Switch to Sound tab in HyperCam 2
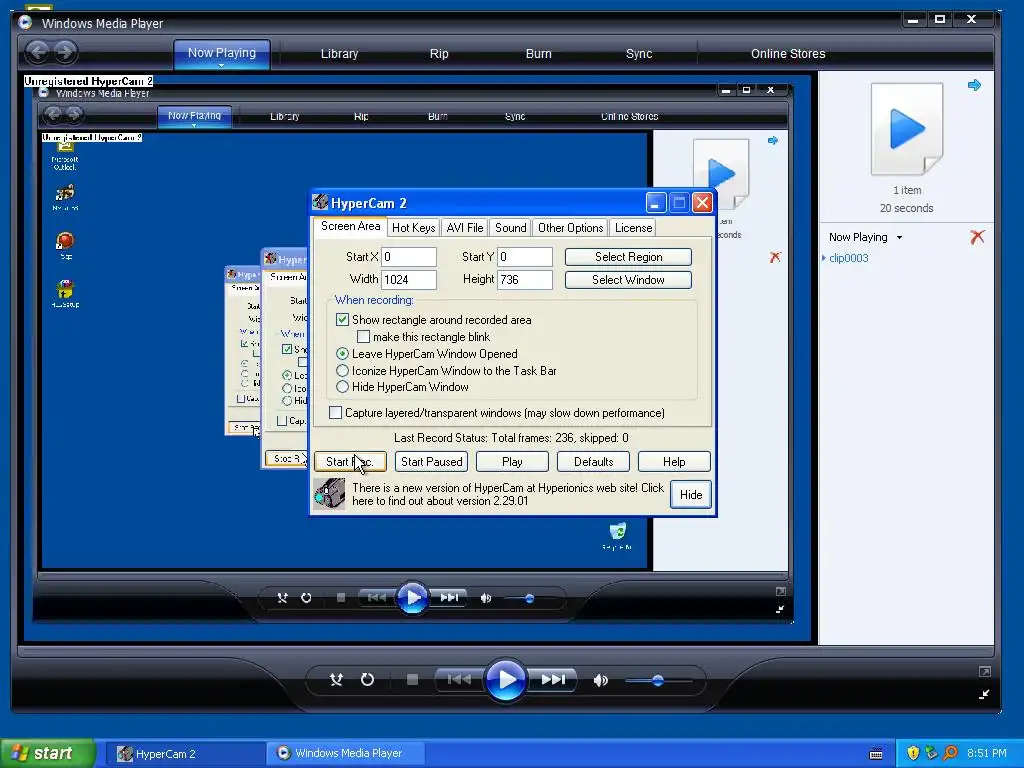 coord(510,228)
